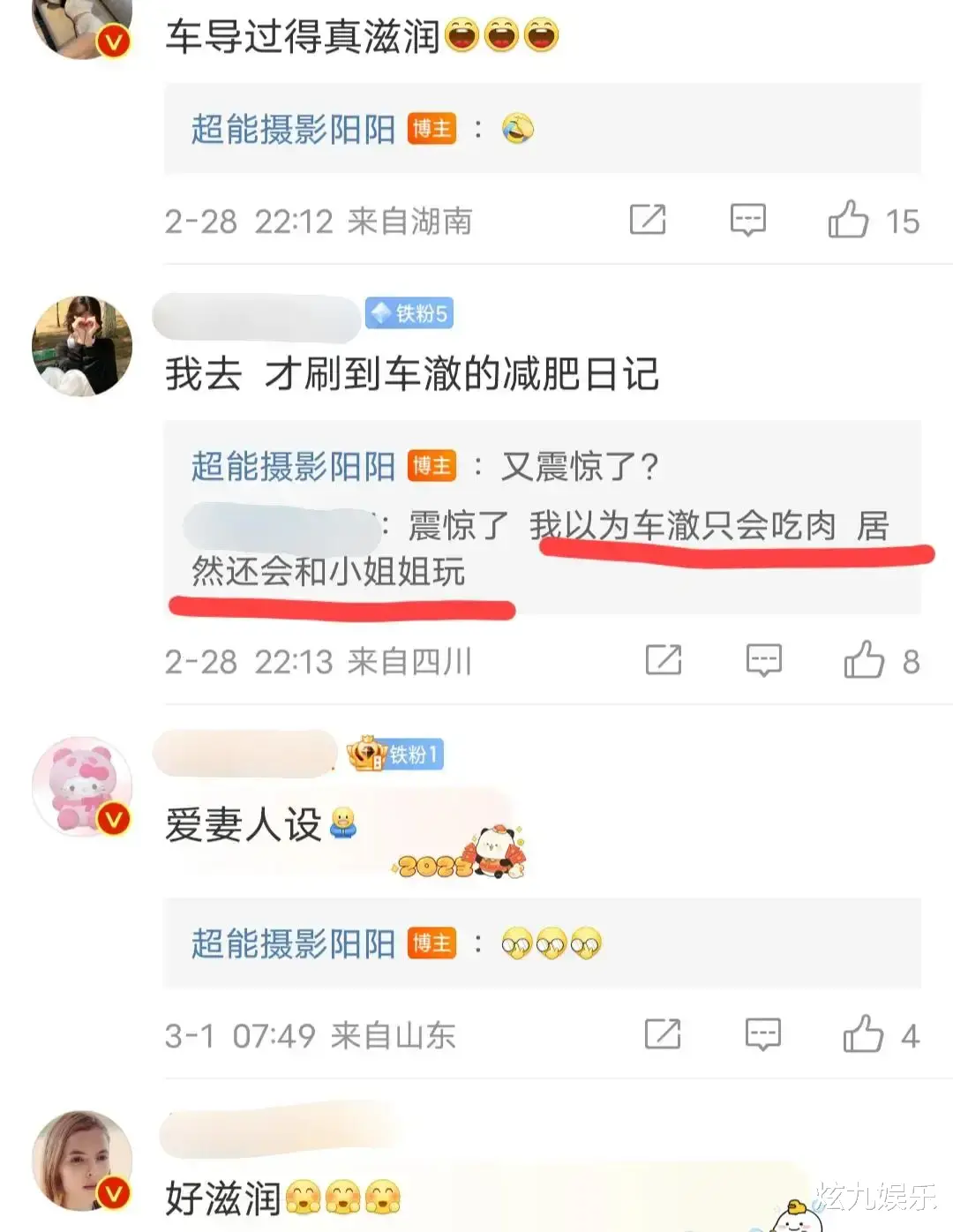
Task: Open 超能摄影阳阳 profile in first reply
Action: click(x=293, y=130)
